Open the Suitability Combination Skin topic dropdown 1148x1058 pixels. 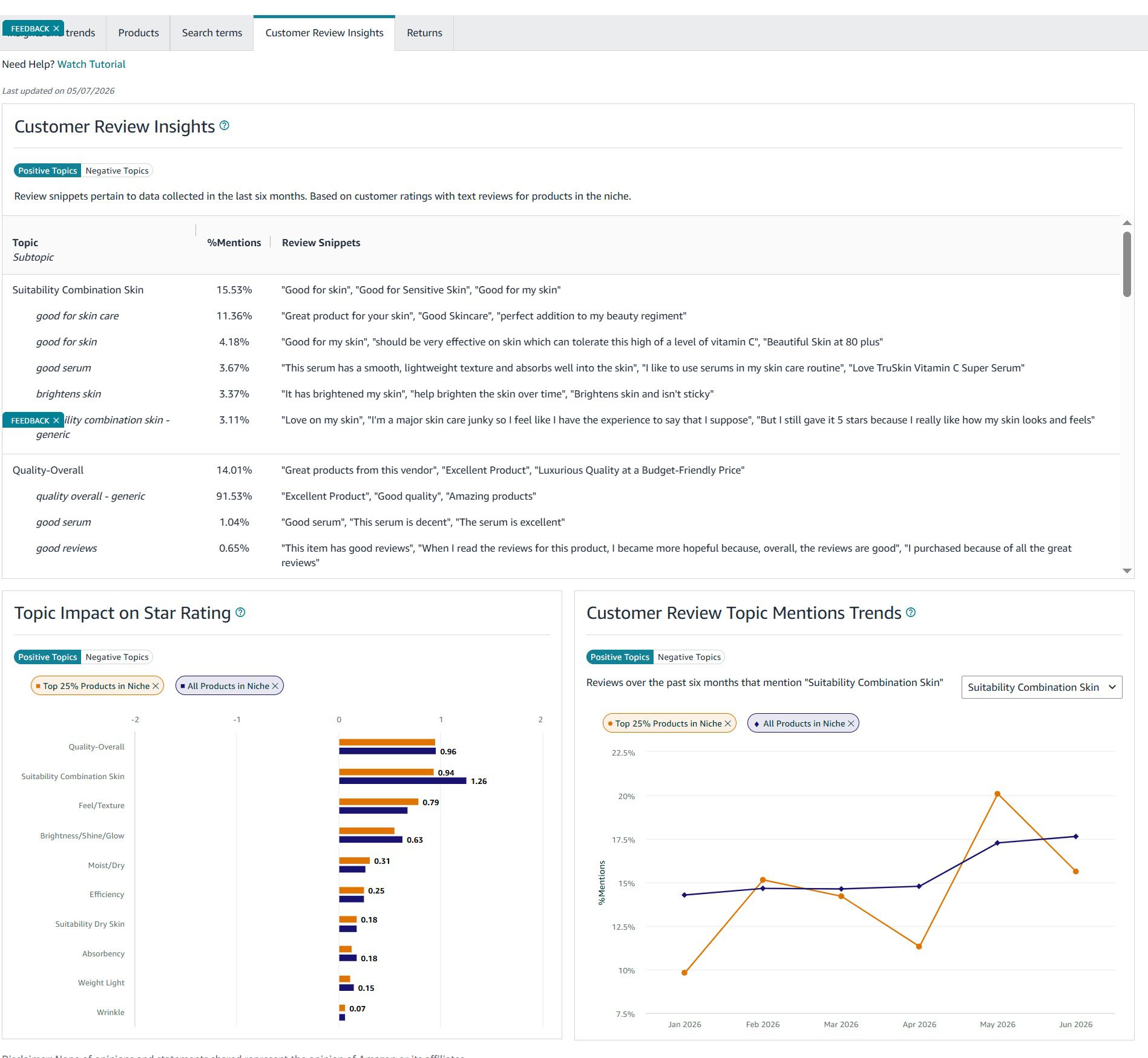1041,687
